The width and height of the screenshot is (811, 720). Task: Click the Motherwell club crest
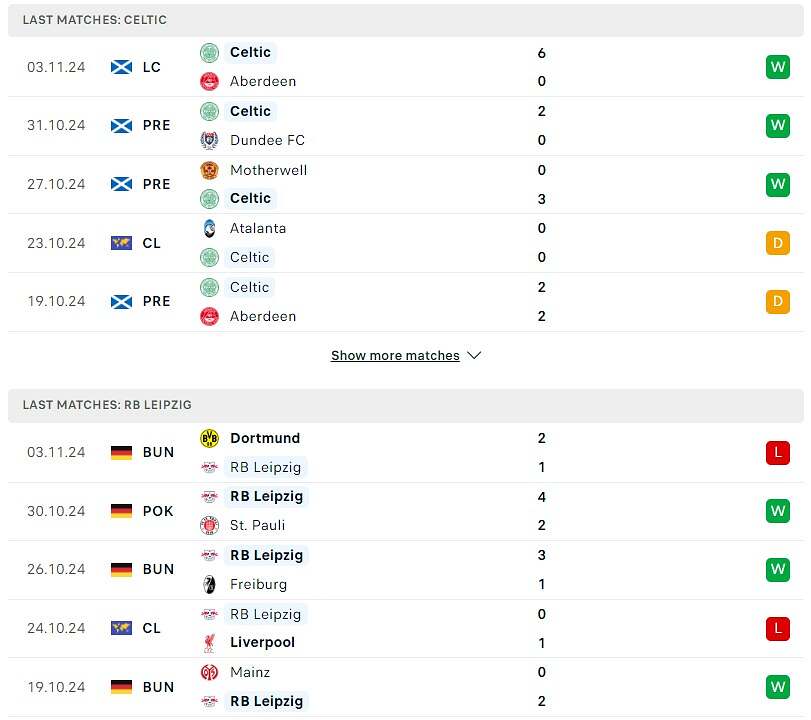[209, 170]
